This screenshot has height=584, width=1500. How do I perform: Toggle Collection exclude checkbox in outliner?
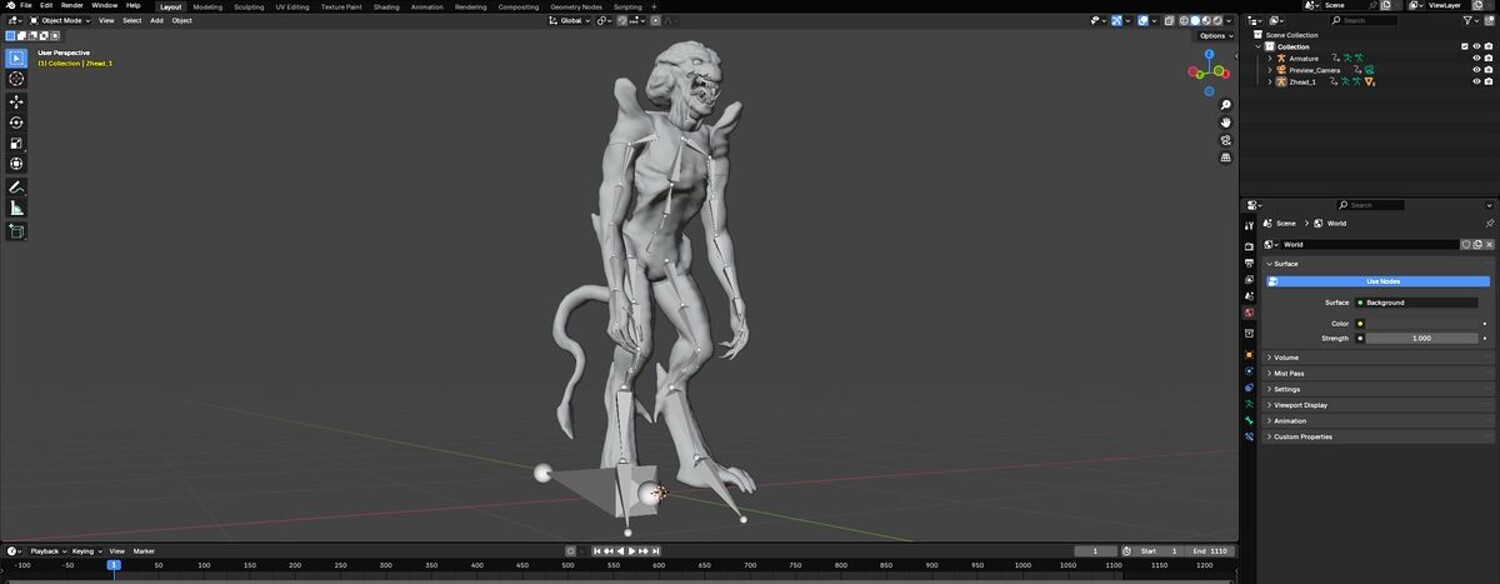coord(1465,47)
